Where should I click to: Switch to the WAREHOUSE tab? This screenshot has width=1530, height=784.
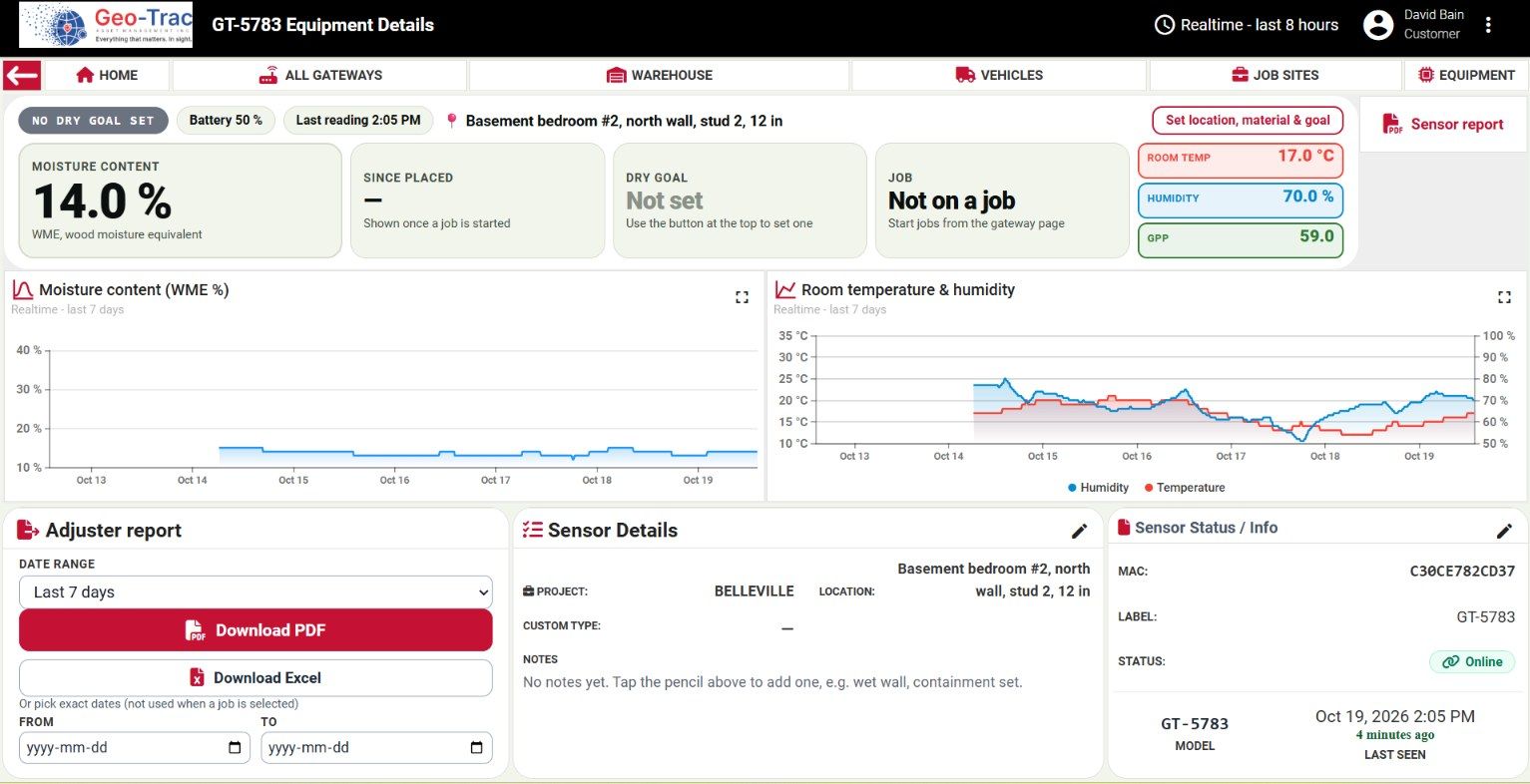(x=659, y=75)
